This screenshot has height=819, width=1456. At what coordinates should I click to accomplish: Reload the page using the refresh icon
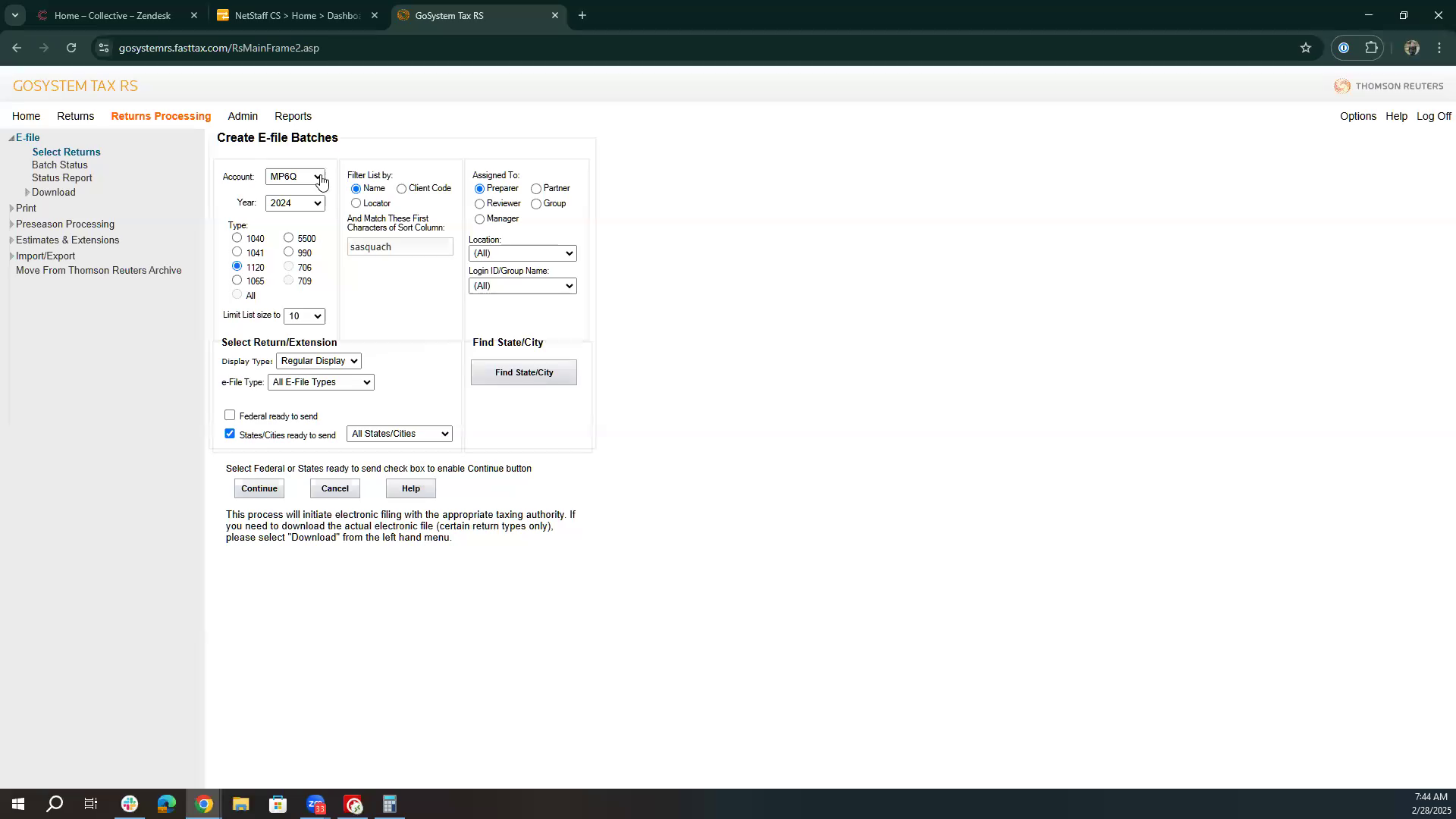(71, 48)
